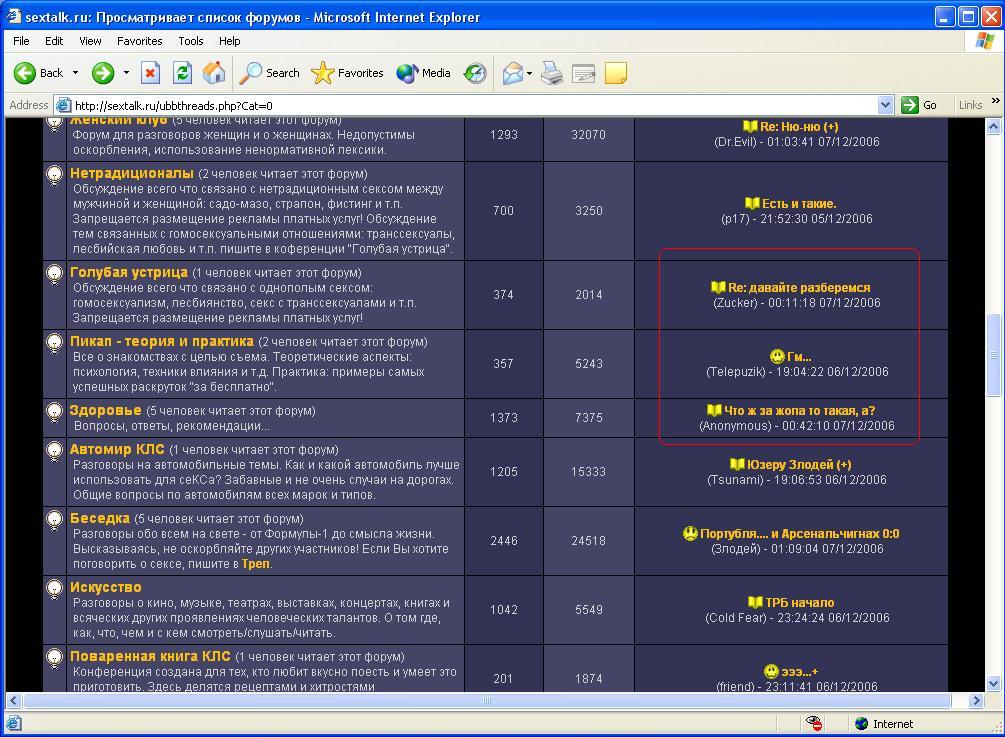Click the yellow note icon in toolbar
This screenshot has height=737, width=1005.
click(x=616, y=73)
